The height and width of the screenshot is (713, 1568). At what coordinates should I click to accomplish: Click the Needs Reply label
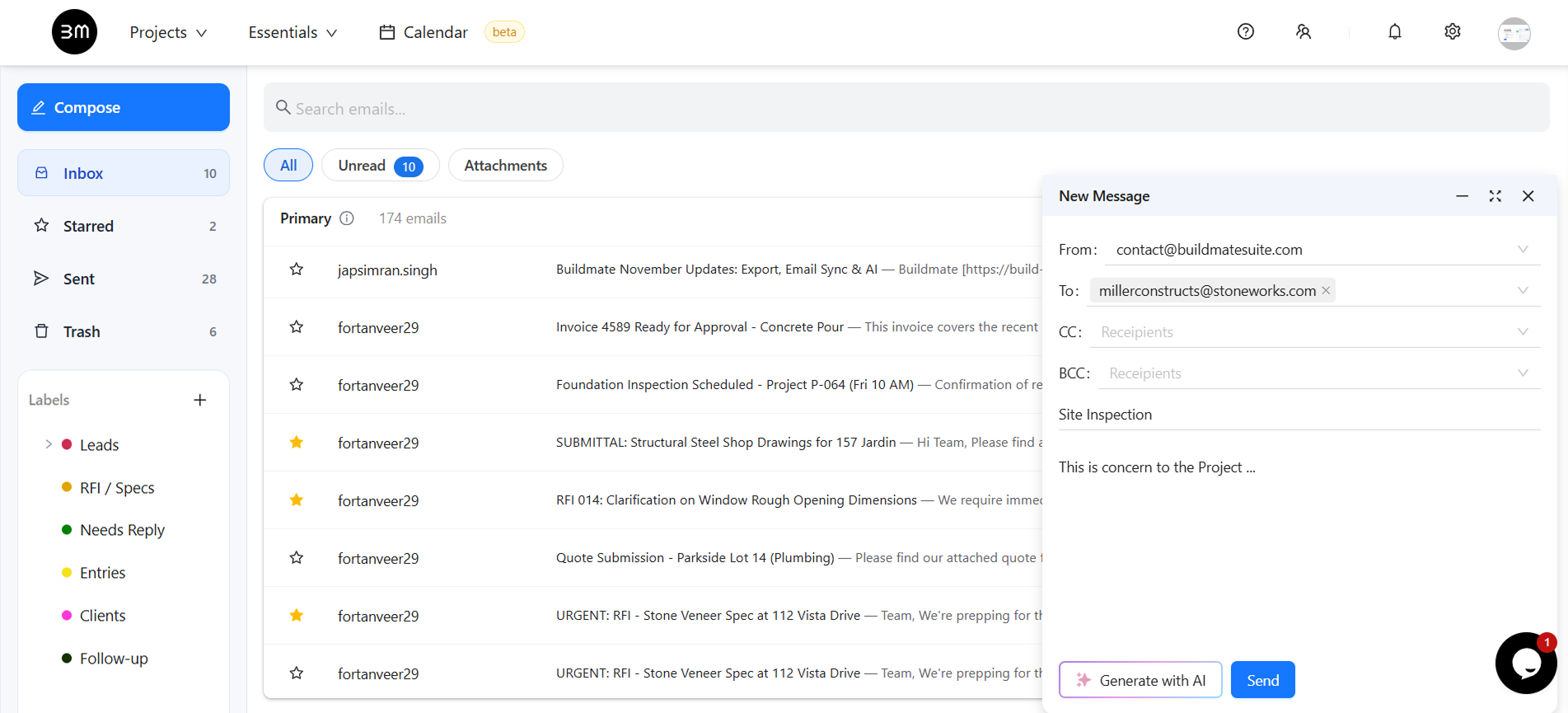click(x=122, y=530)
